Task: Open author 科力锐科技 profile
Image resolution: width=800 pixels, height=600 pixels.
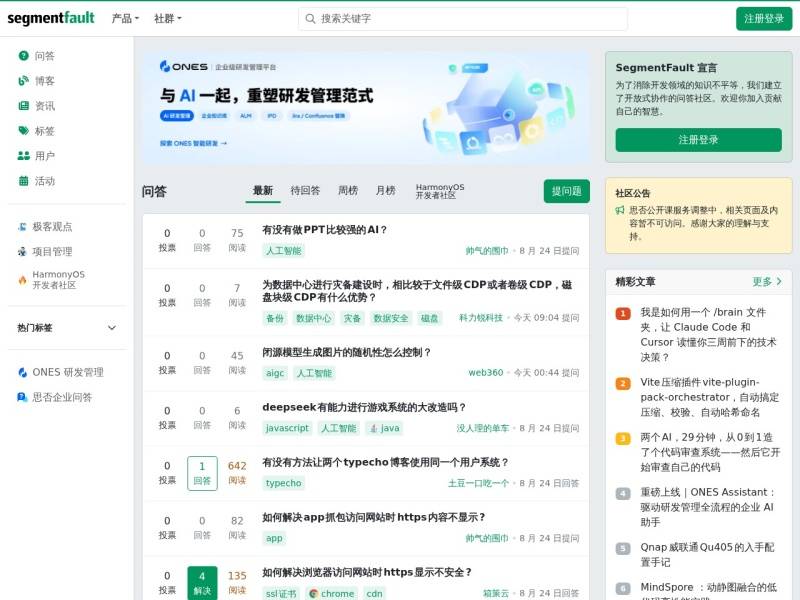Action: tap(481, 318)
